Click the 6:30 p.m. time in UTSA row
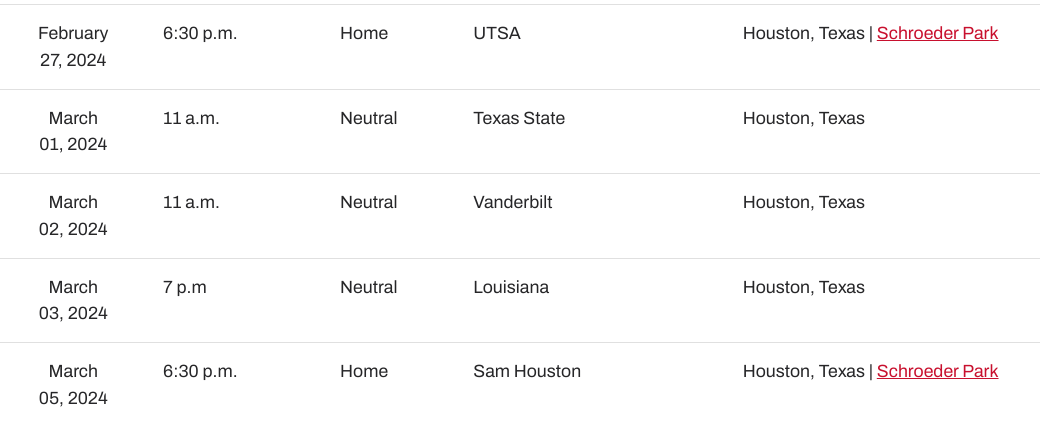This screenshot has height=423, width=1040. tap(200, 33)
